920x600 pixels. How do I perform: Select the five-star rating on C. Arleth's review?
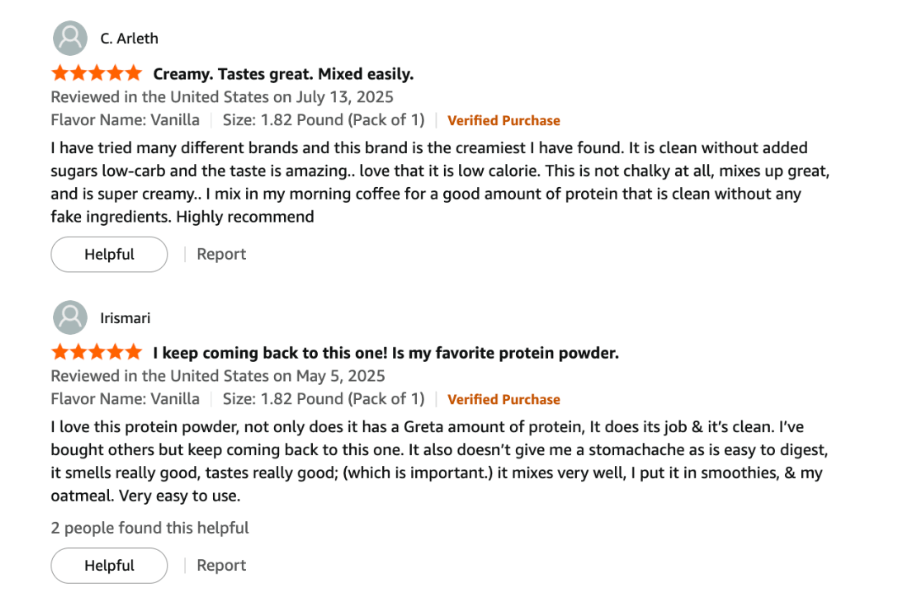(x=96, y=72)
